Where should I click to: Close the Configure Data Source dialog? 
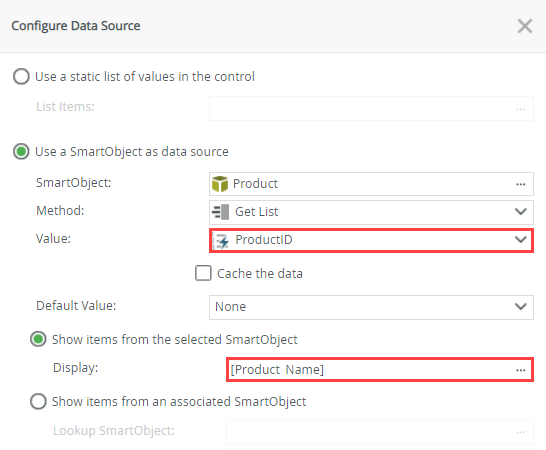click(x=524, y=26)
